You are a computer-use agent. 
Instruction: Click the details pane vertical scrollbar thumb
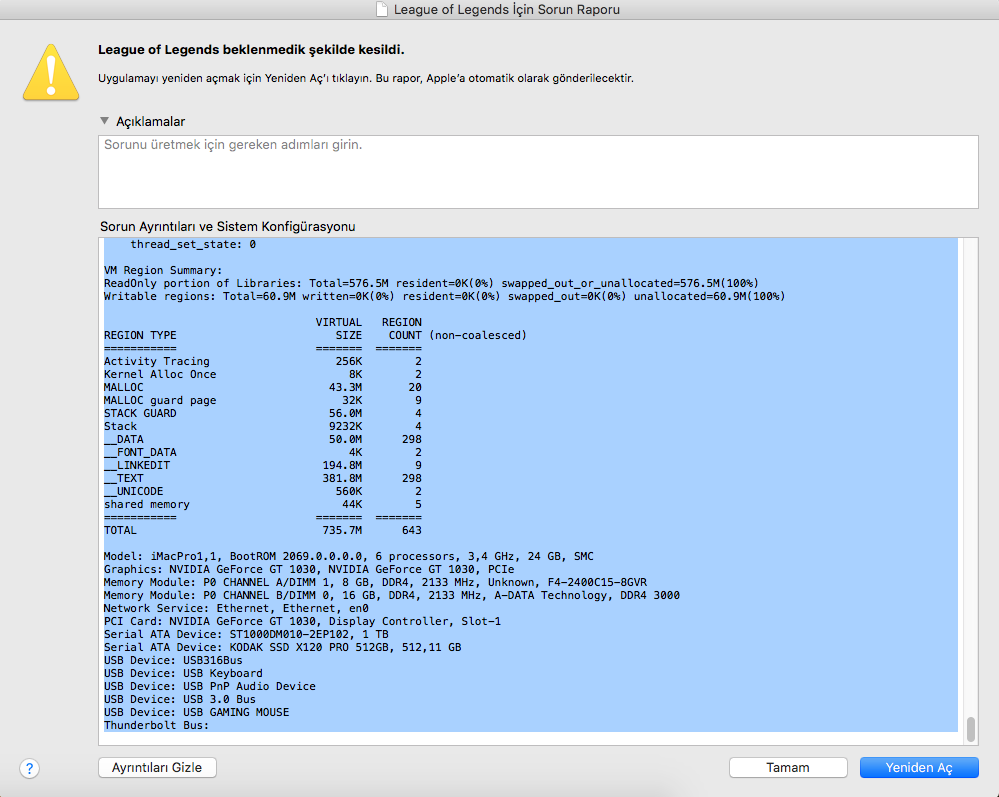coord(969,728)
